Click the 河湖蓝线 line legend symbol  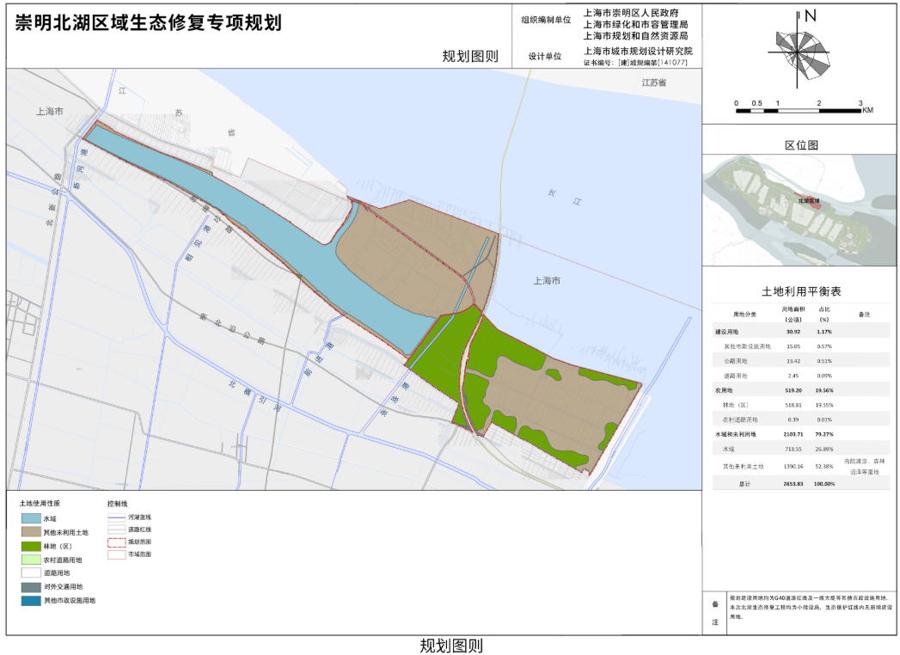(117, 516)
